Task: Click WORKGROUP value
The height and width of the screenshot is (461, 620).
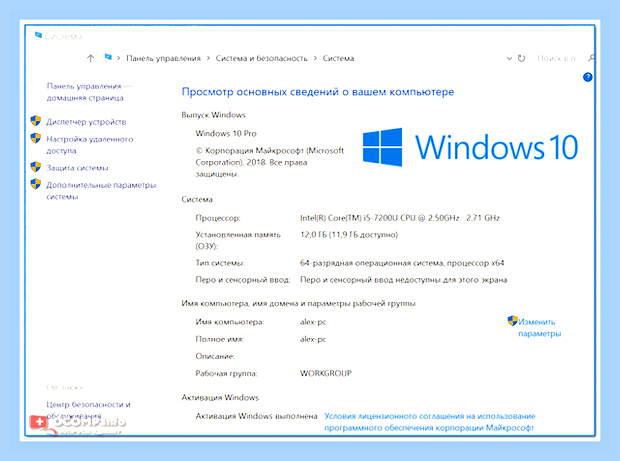Action: point(325,373)
